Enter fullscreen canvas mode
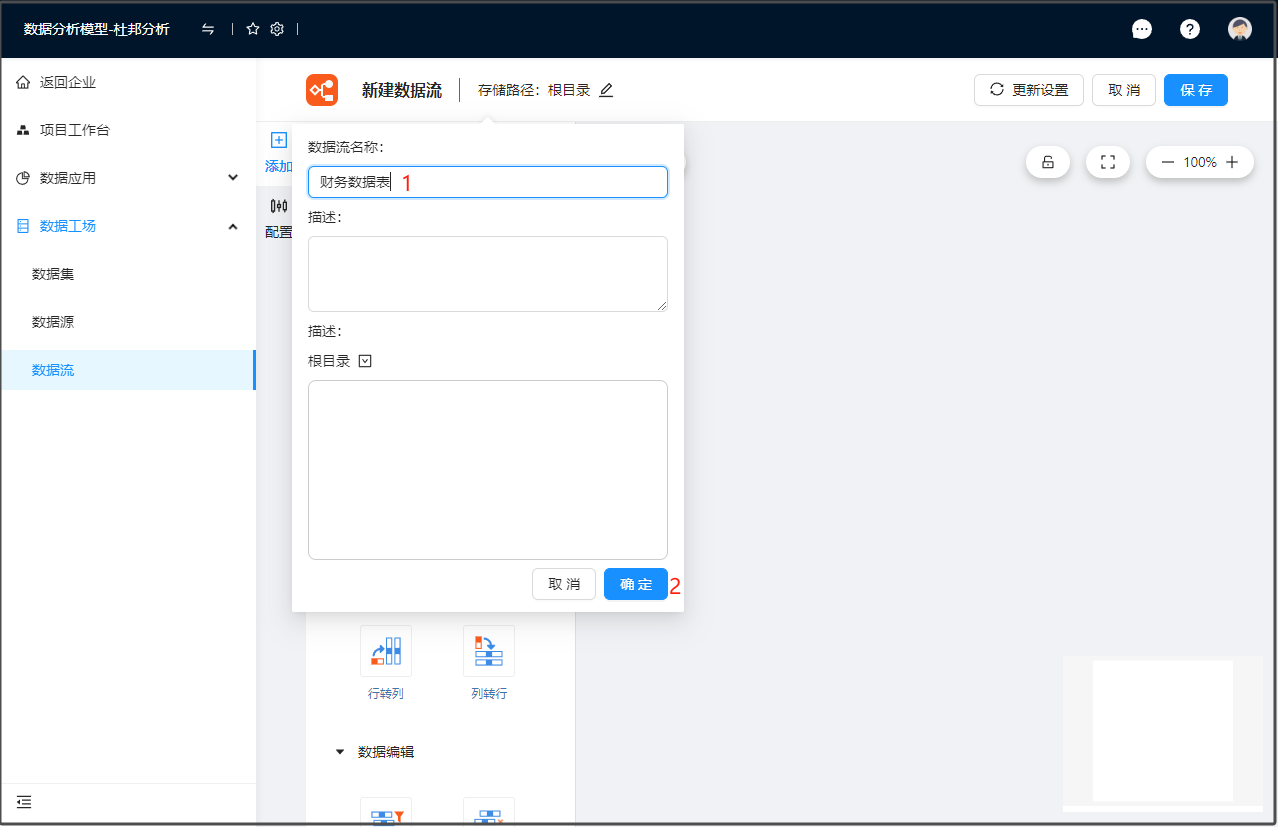Viewport: 1278px width, 827px height. (x=1107, y=162)
